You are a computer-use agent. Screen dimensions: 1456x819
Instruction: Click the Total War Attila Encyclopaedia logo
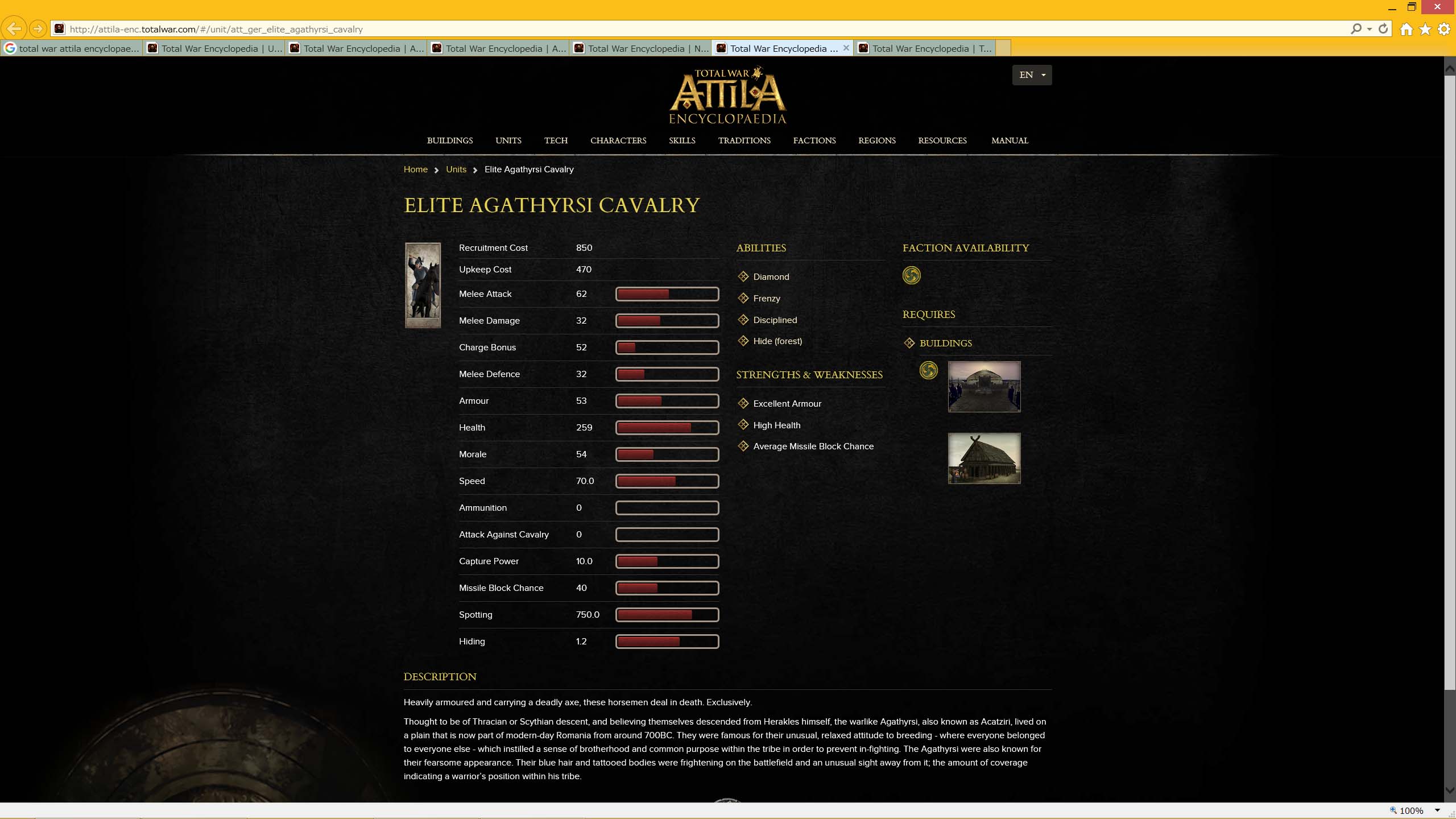(727, 96)
